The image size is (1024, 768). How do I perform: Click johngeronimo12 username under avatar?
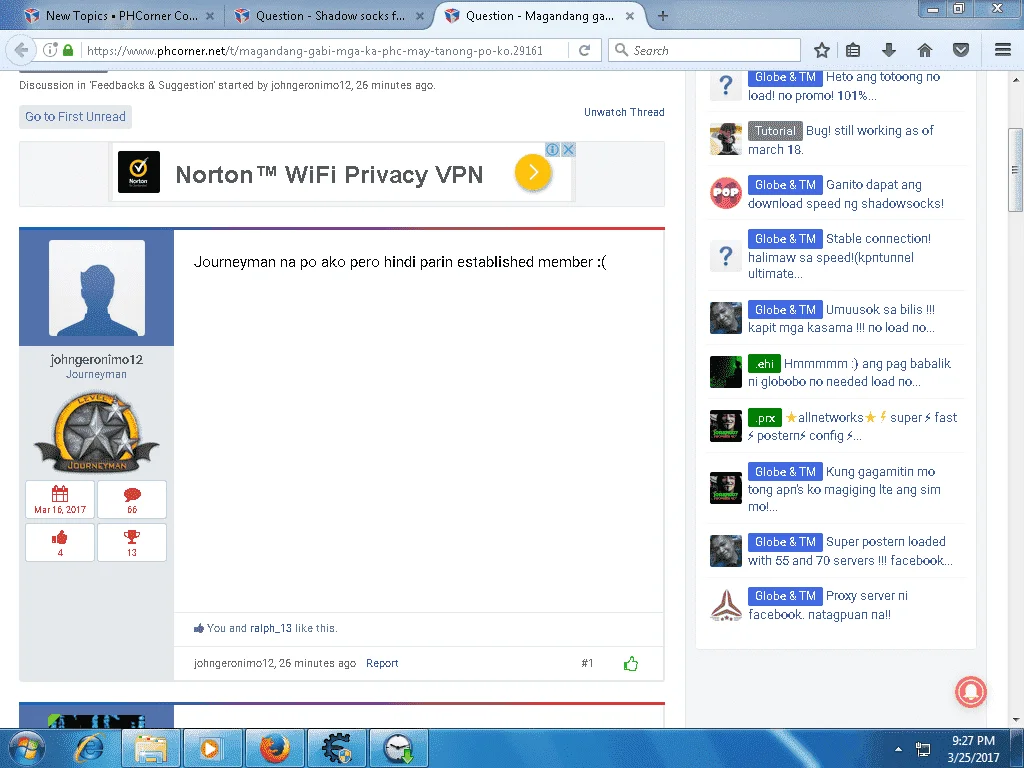click(97, 359)
